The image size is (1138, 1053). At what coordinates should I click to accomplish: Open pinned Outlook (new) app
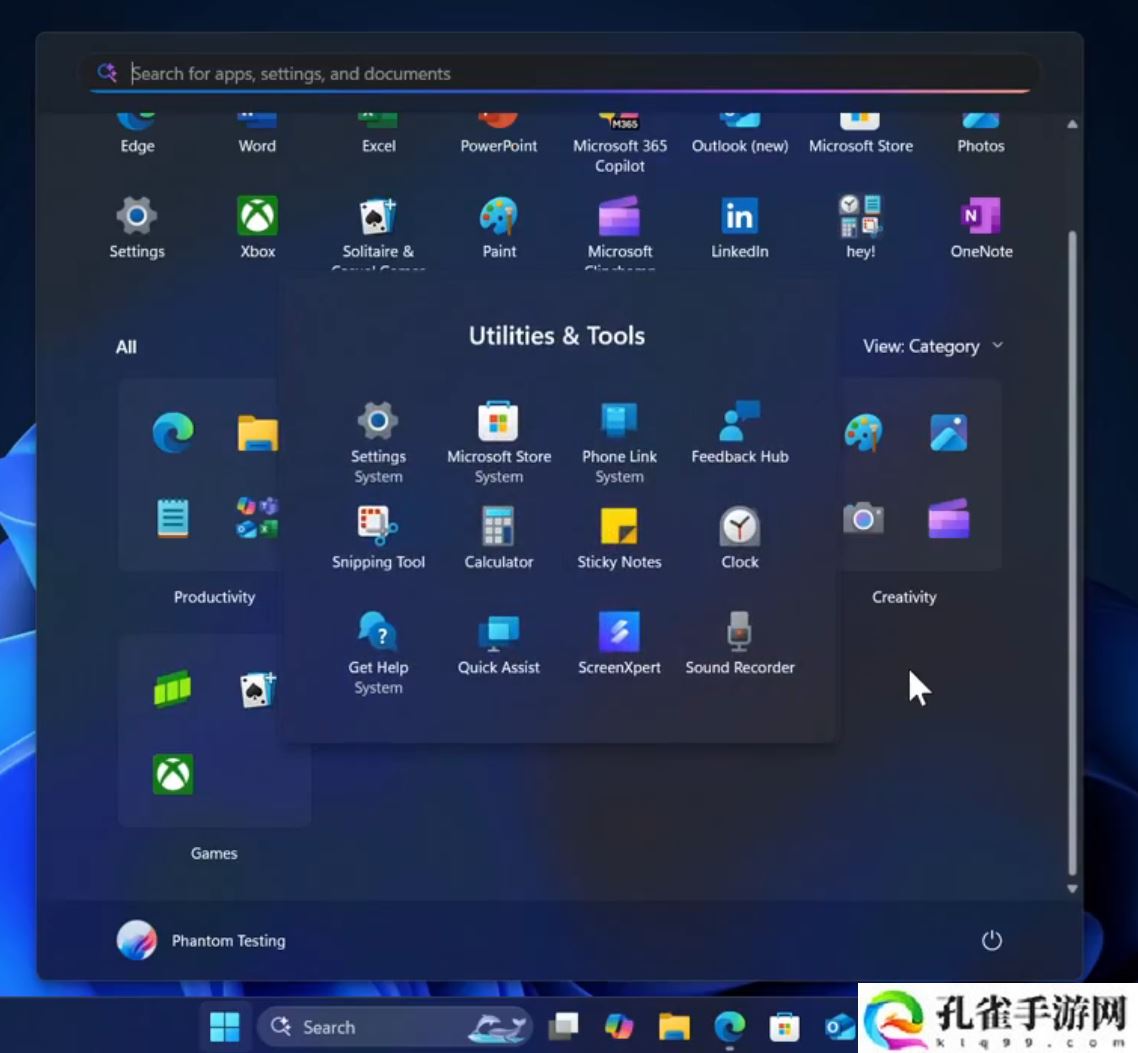pos(740,135)
